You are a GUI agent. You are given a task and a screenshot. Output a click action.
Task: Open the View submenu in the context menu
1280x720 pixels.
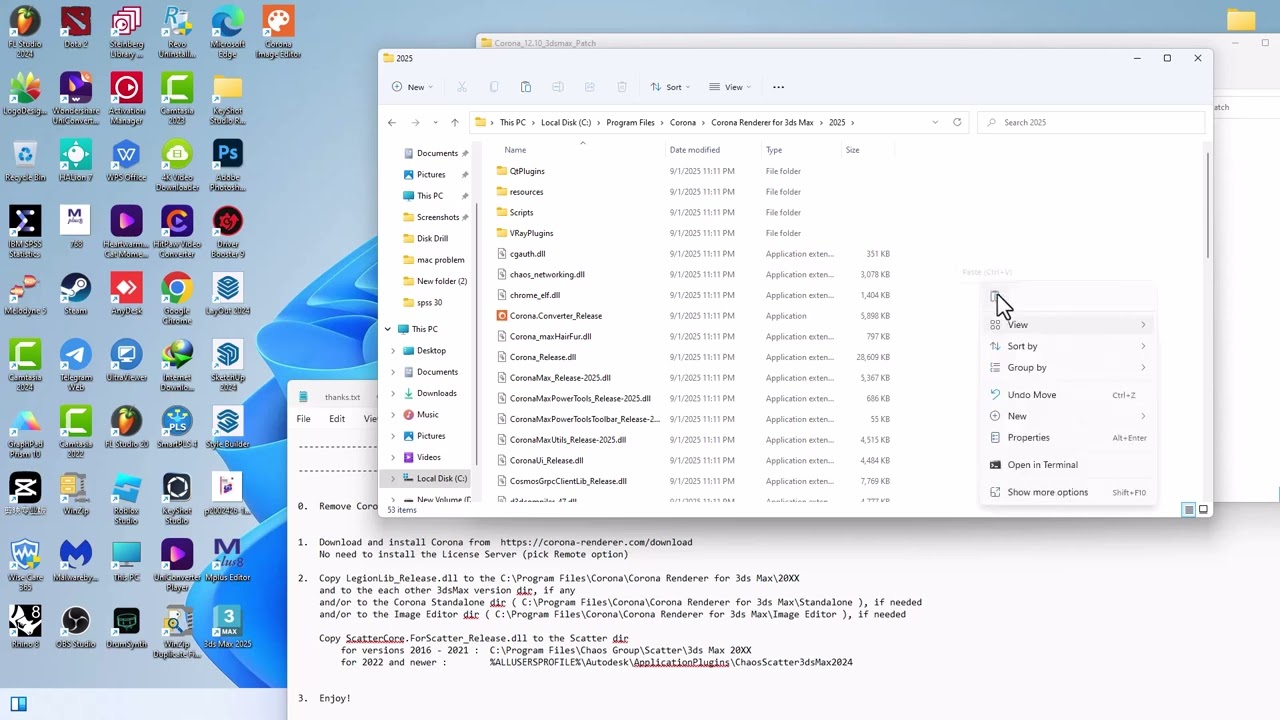pos(1068,325)
